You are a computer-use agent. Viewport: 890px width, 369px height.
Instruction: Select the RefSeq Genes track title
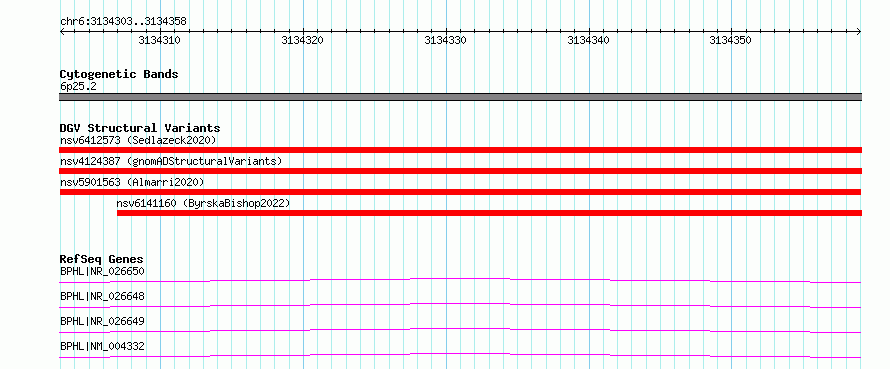click(102, 259)
